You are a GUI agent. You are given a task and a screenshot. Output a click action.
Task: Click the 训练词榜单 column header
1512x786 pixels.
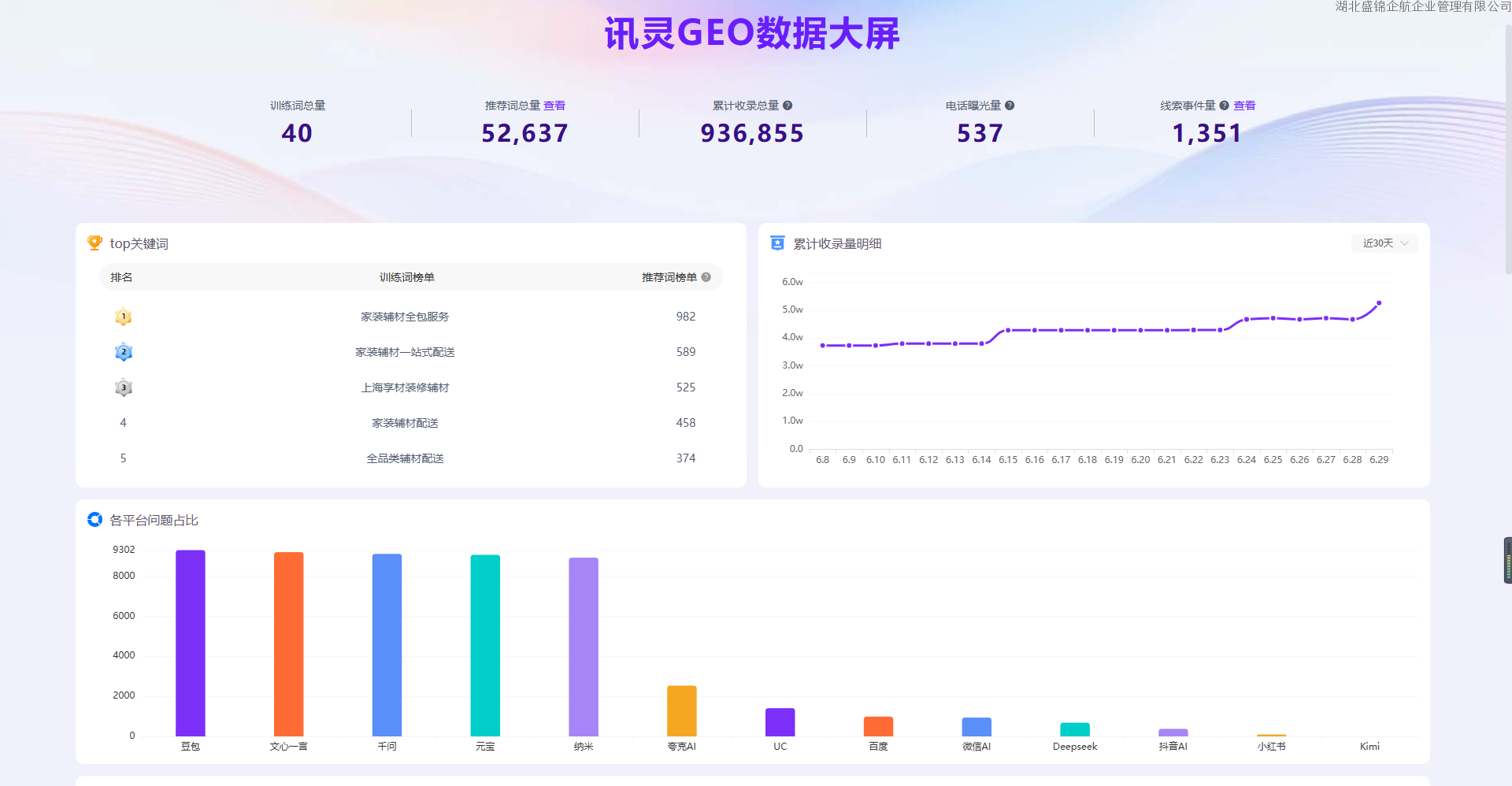coord(406,277)
